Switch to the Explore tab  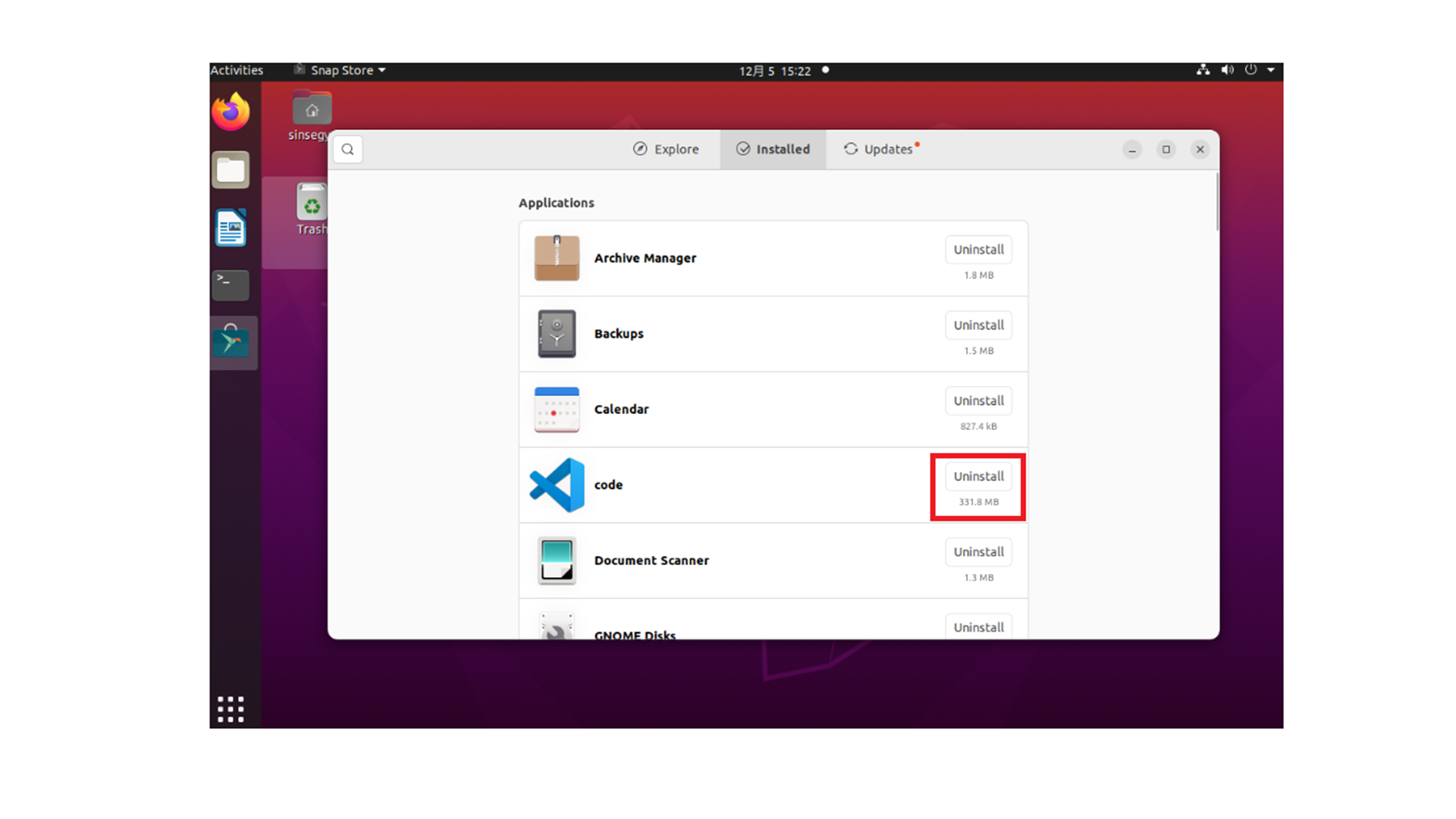click(667, 149)
